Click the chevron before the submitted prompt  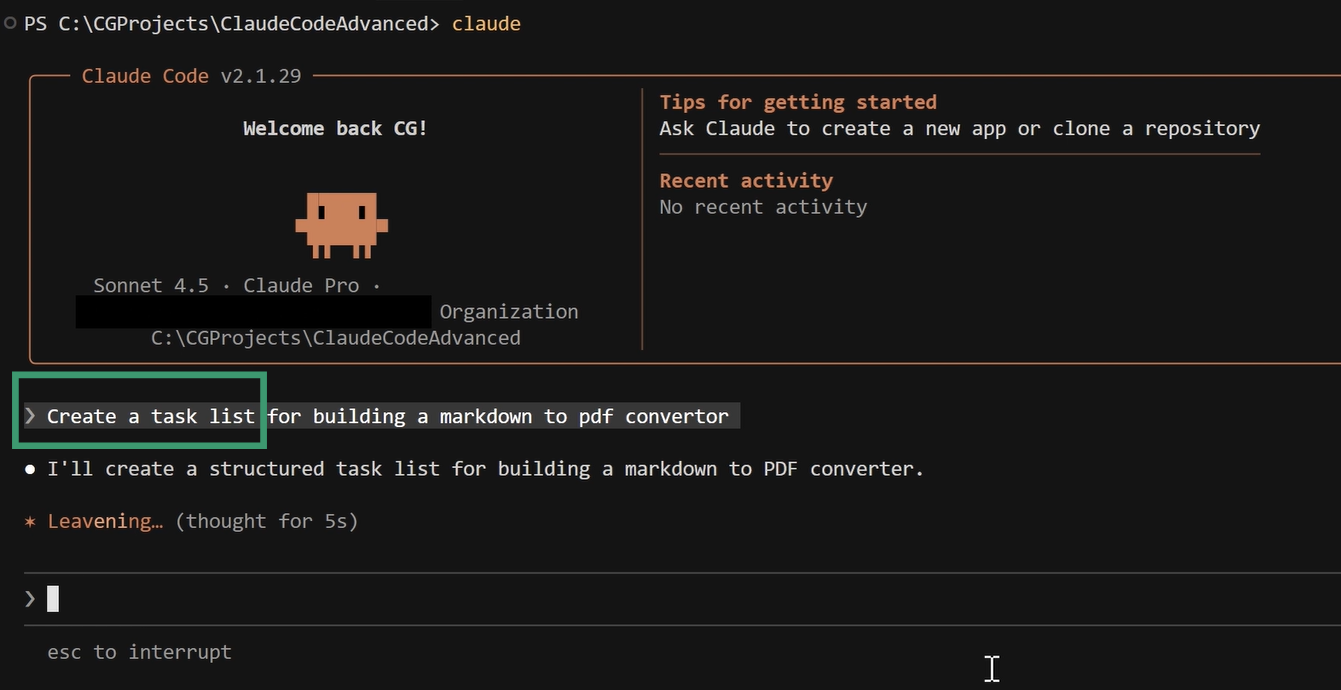30,416
